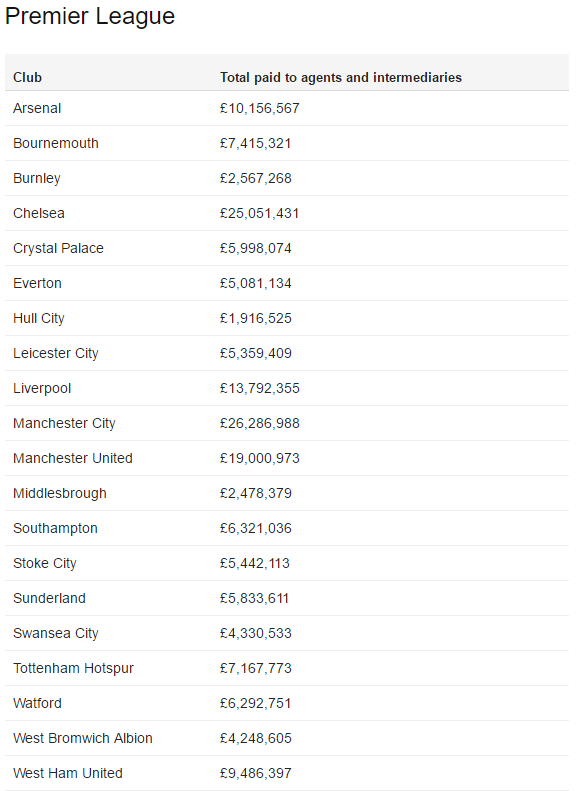The image size is (580, 791).
Task: Select the Tottenham Hotspur club name
Action: click(x=73, y=668)
